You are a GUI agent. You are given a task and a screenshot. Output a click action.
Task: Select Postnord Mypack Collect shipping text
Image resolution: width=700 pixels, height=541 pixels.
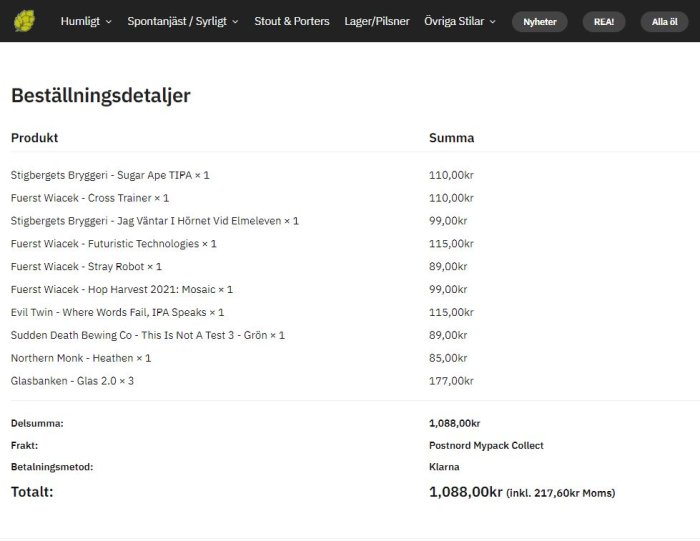pos(486,445)
